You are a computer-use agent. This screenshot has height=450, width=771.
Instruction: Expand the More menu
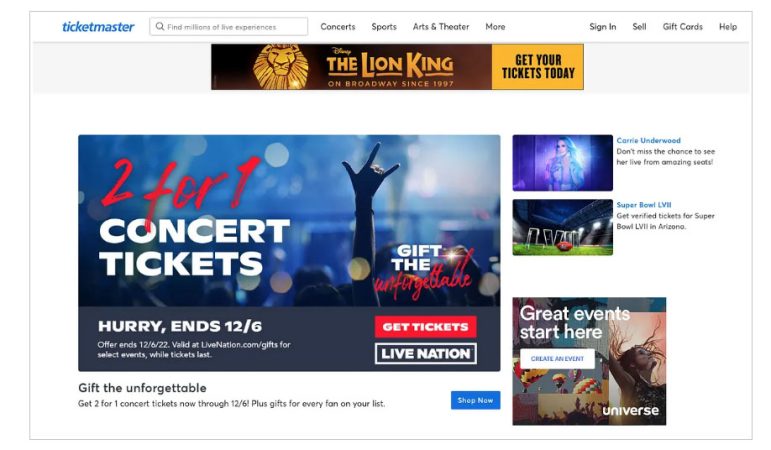[x=495, y=27]
